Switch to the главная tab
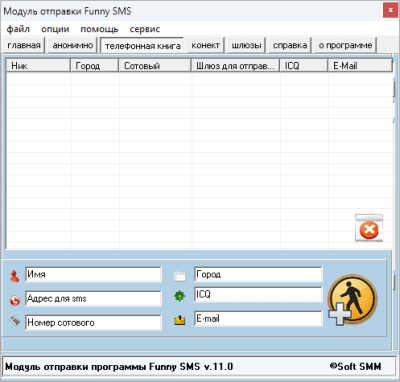 tap(24, 45)
